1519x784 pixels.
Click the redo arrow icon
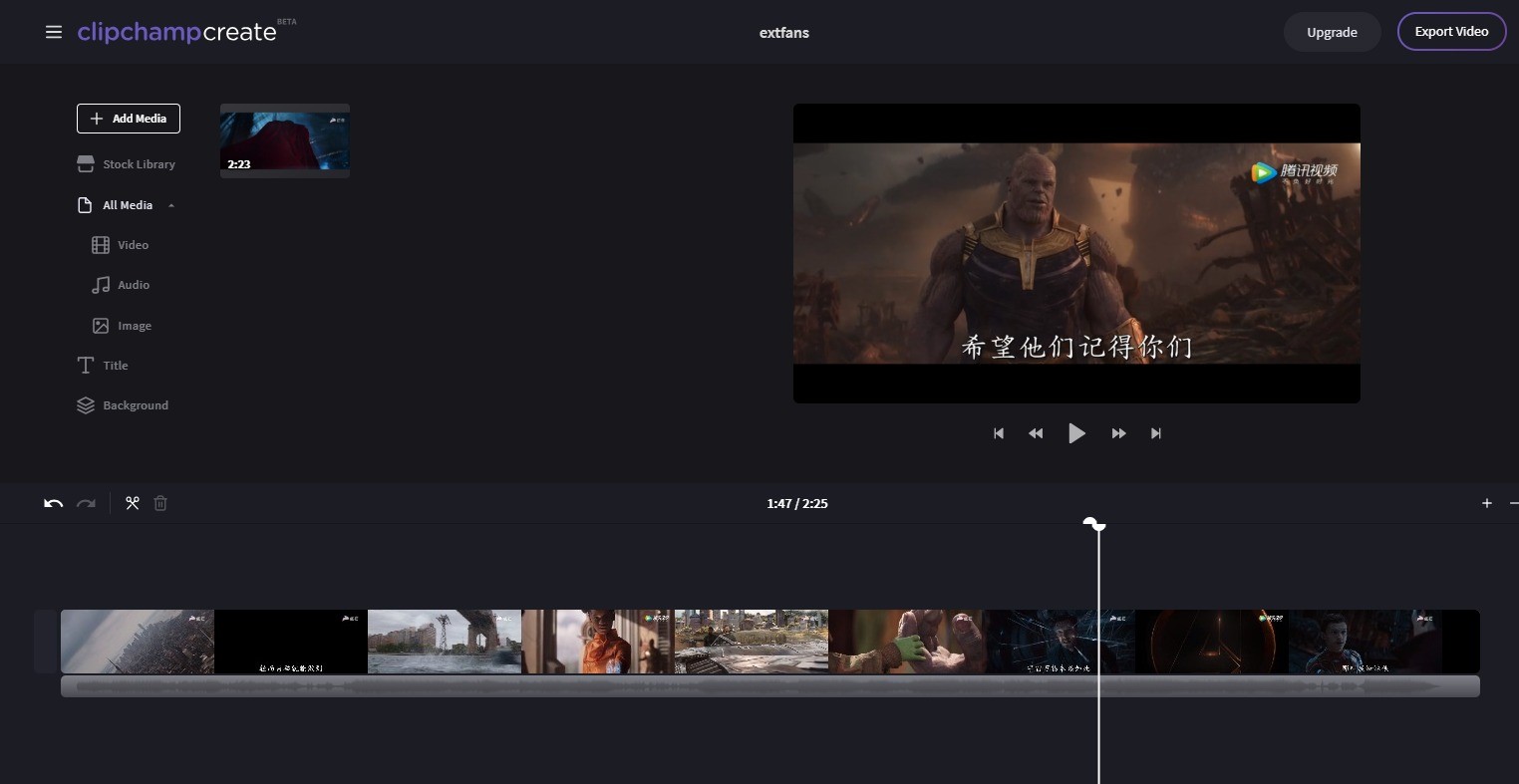(87, 503)
